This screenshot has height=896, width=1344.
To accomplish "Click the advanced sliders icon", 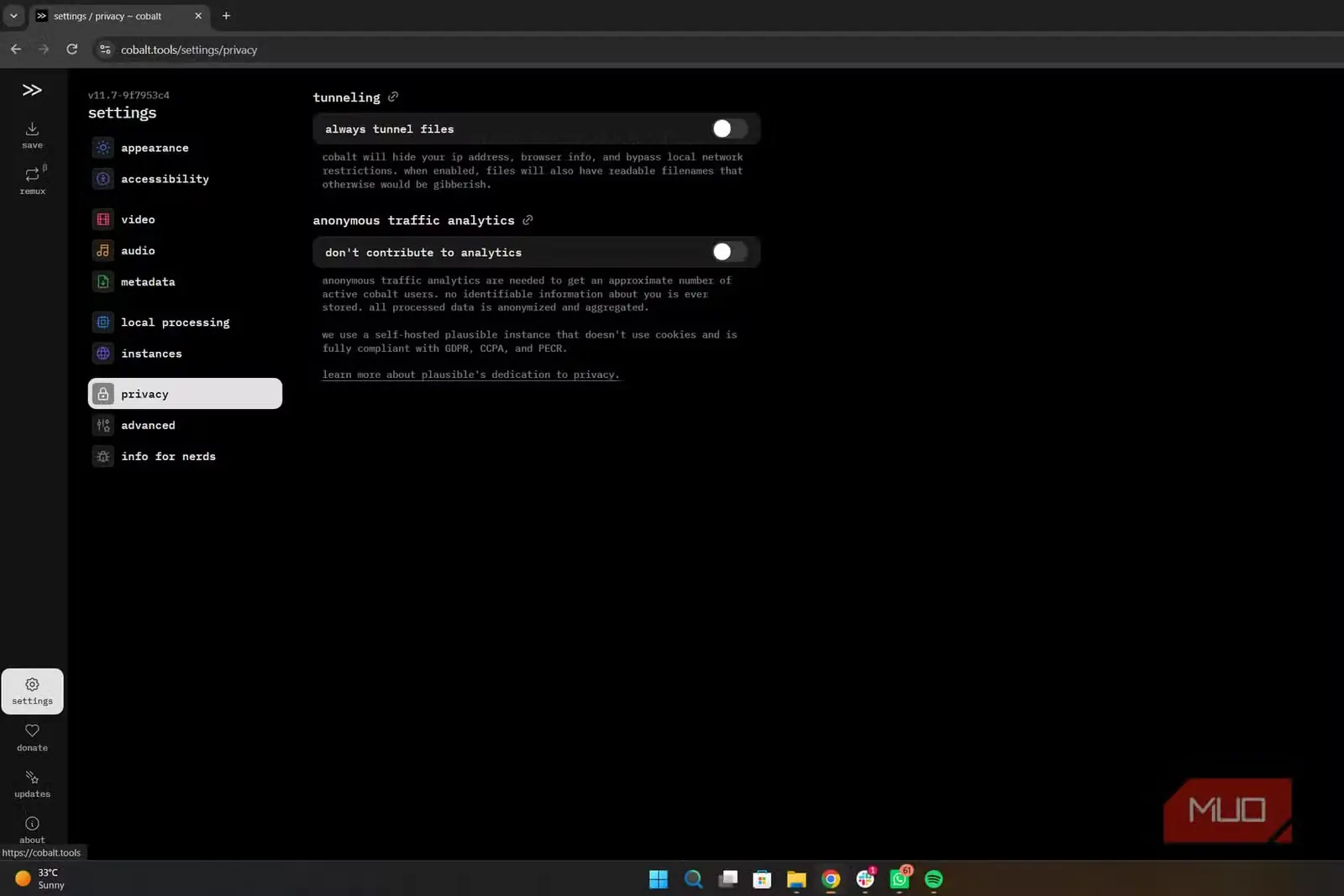I will tap(102, 425).
